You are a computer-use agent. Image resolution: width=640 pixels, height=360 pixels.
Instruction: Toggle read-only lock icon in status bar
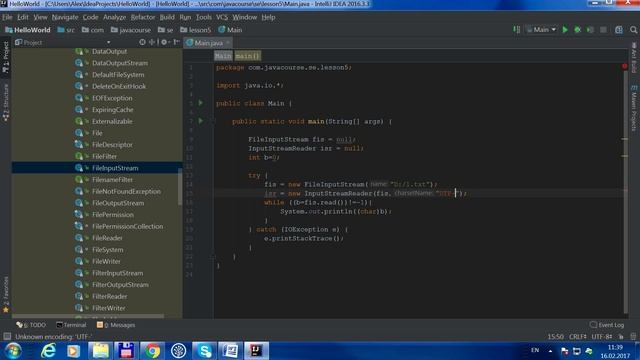coord(621,337)
